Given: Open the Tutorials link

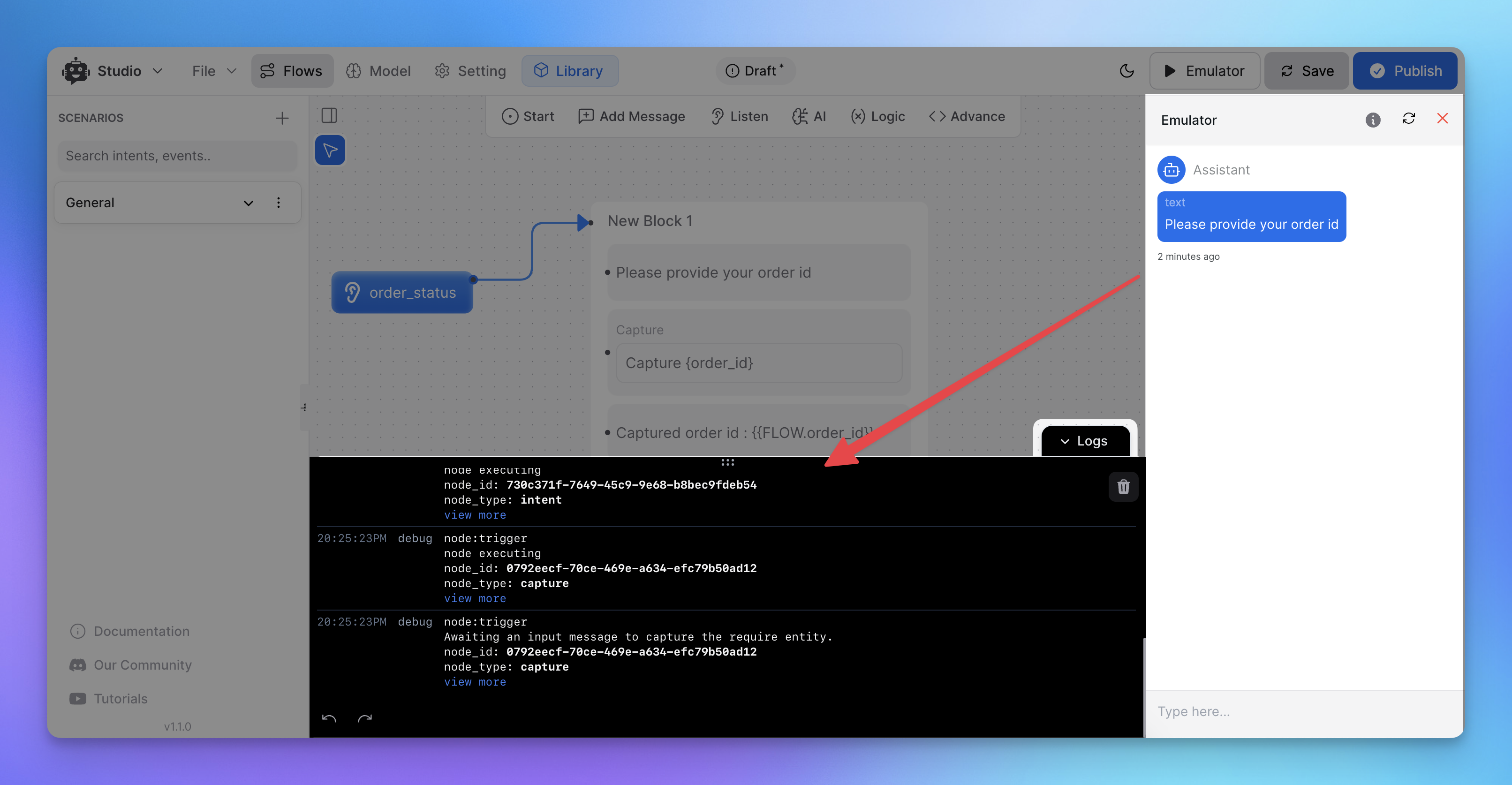Looking at the screenshot, I should (x=109, y=699).
